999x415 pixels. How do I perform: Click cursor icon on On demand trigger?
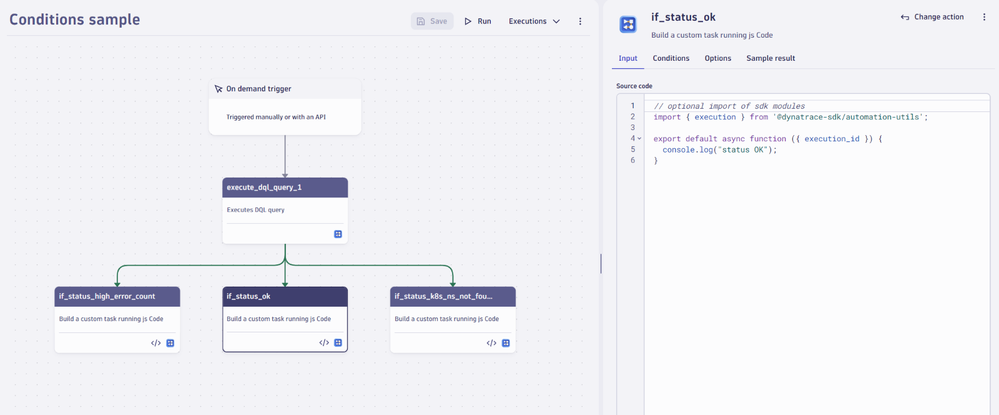[x=219, y=89]
